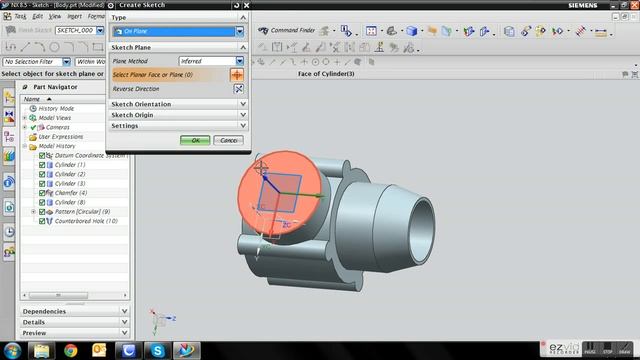Open Chrome from the taskbar
This screenshot has width=640, height=360.
point(71,351)
